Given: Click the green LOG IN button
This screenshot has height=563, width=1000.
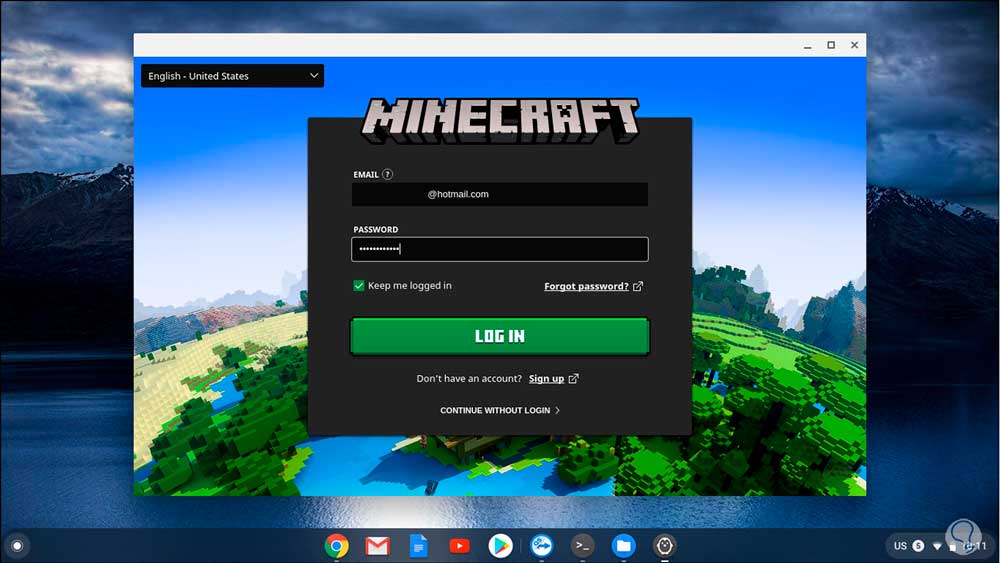Looking at the screenshot, I should [x=499, y=336].
